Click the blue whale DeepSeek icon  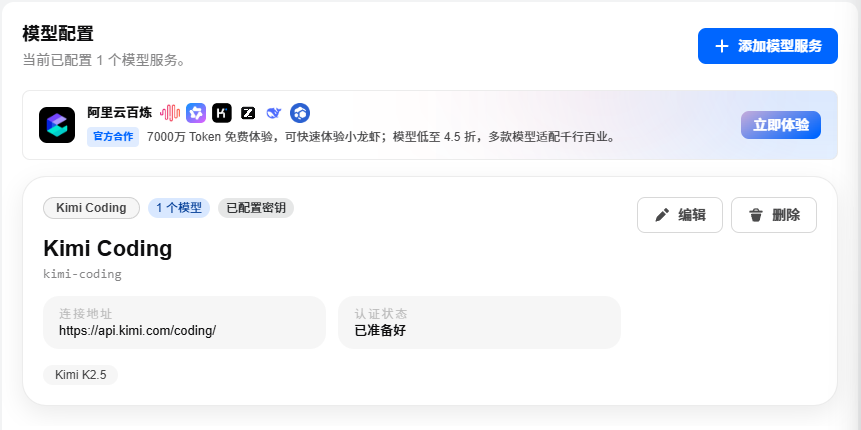(x=274, y=113)
